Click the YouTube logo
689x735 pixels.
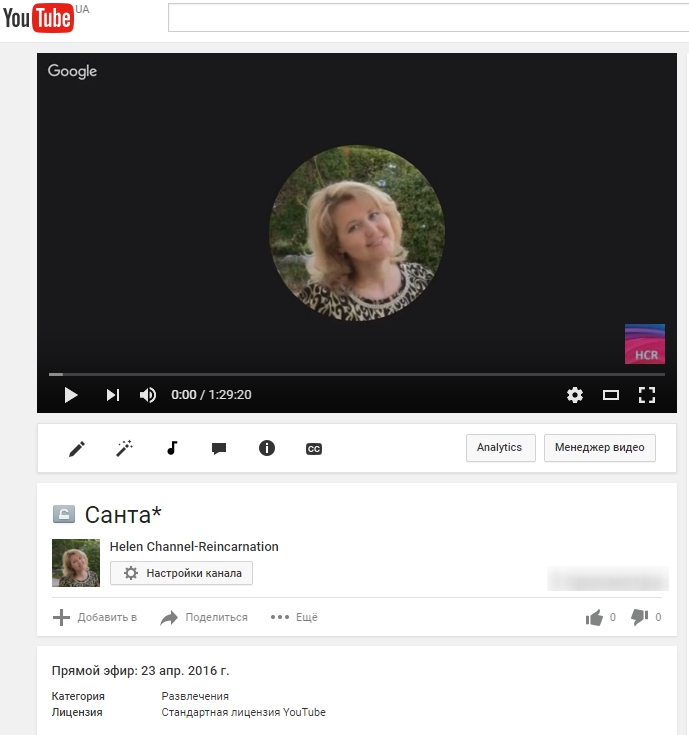(38, 18)
